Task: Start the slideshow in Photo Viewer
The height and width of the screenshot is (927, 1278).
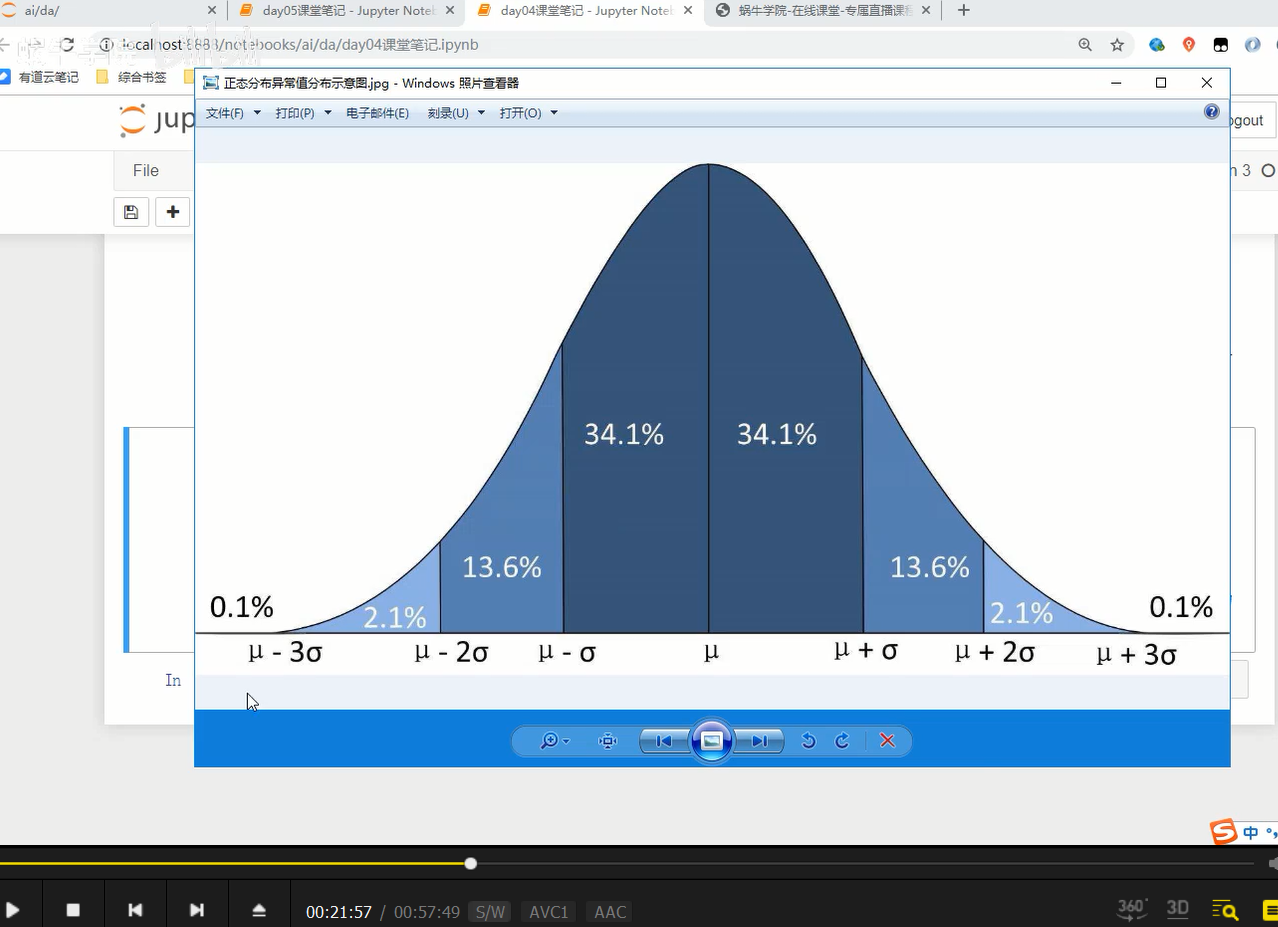Action: click(x=711, y=740)
